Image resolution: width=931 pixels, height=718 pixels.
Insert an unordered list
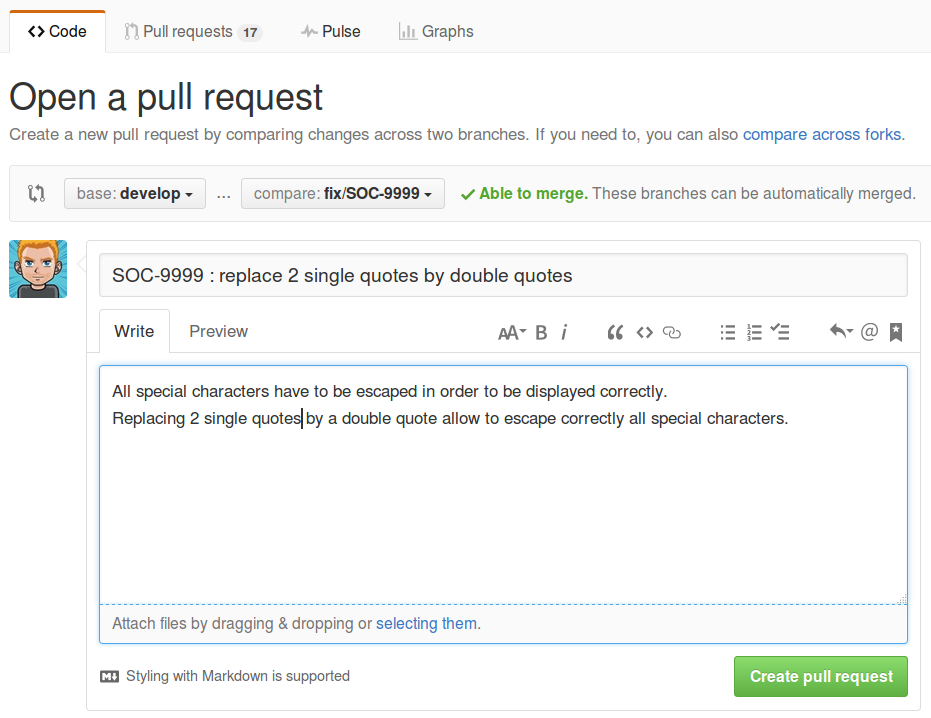tap(728, 332)
